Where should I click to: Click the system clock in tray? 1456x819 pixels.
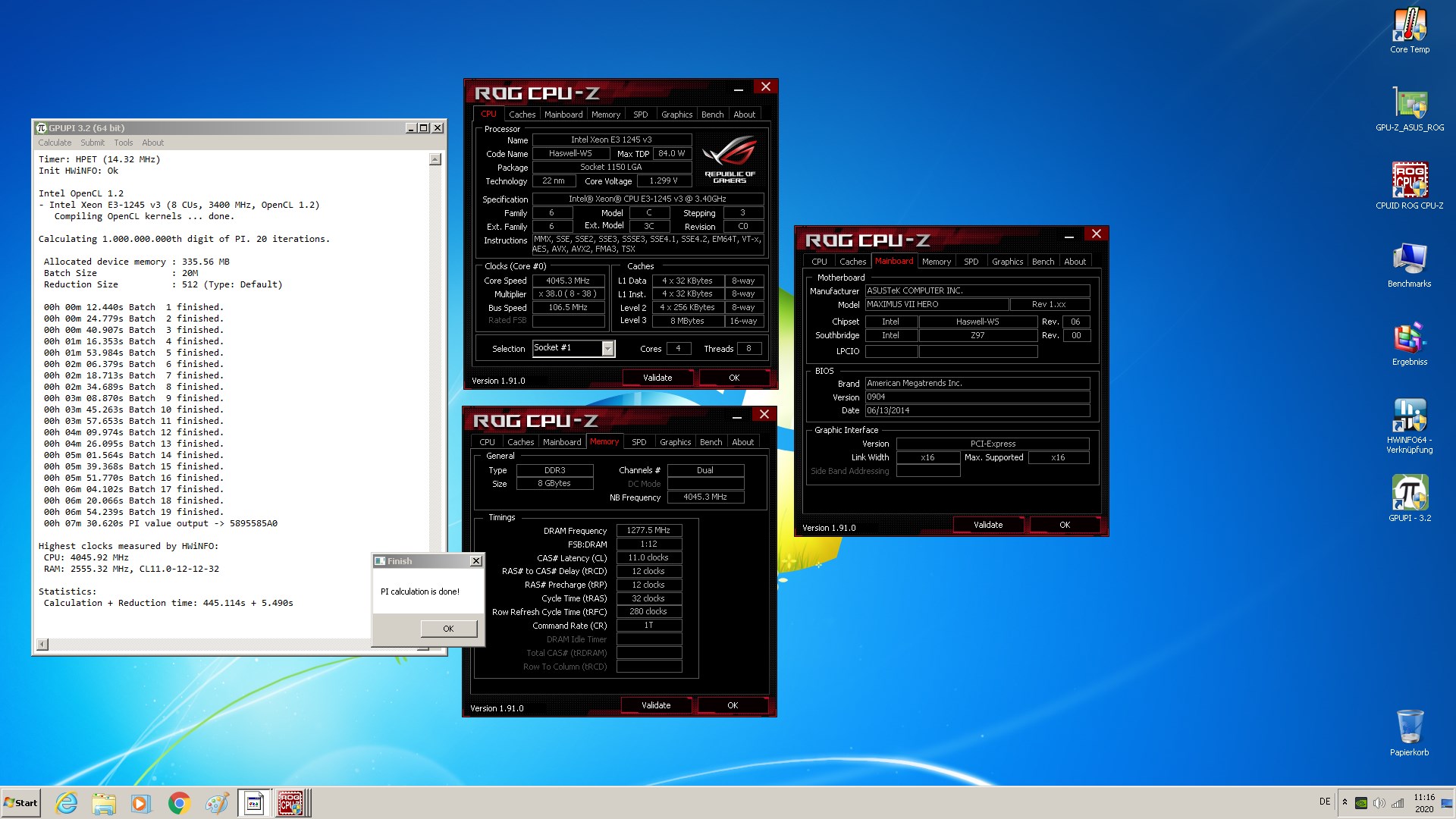point(1424,803)
